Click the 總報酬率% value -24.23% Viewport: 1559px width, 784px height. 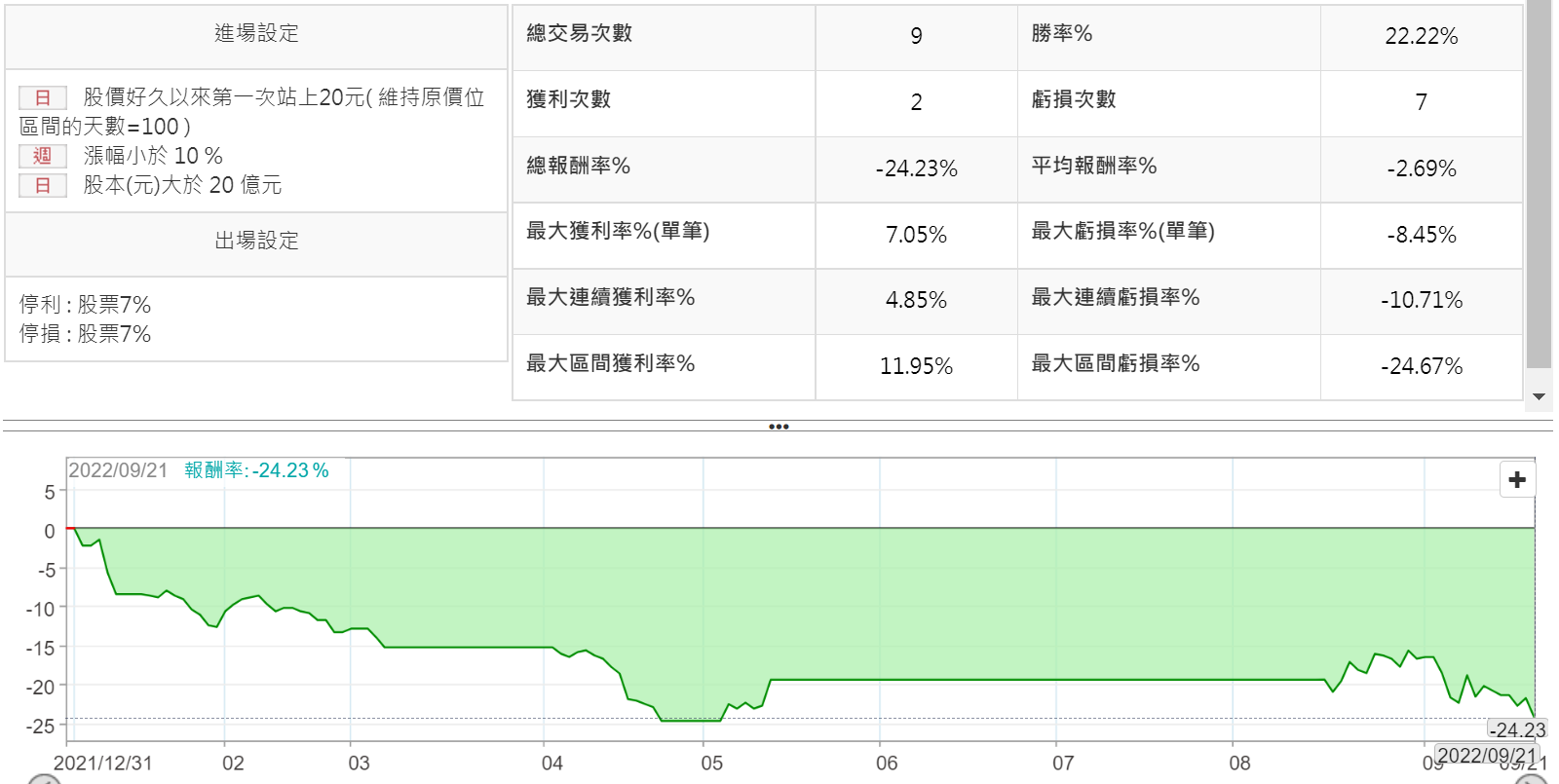916,168
